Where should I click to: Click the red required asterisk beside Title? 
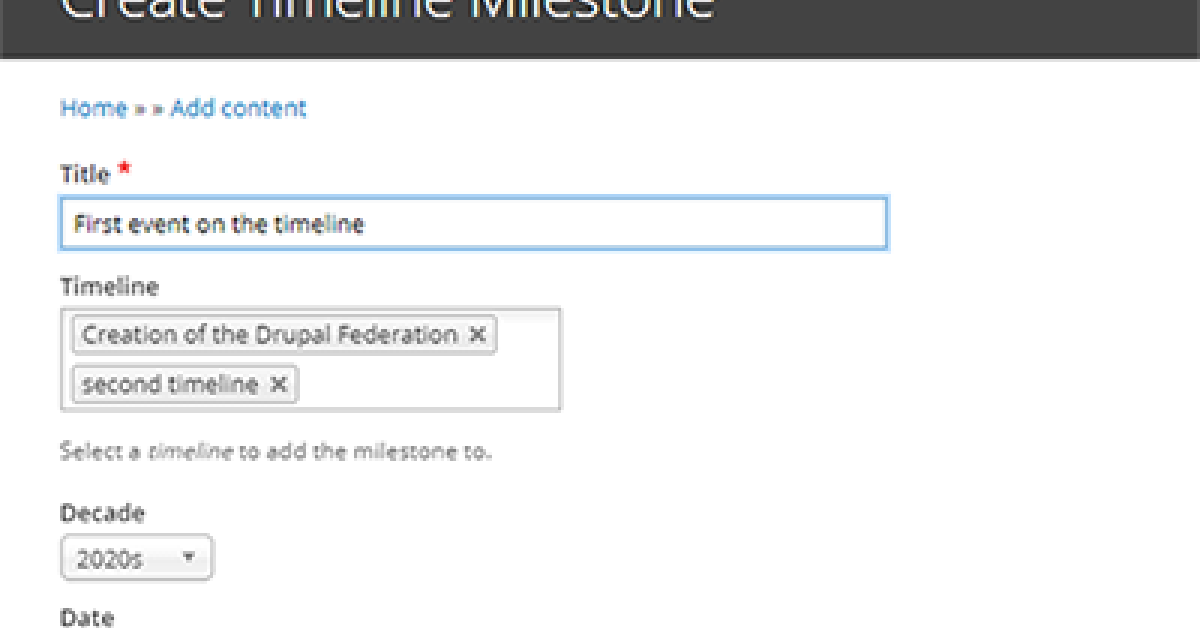pyautogui.click(x=124, y=169)
